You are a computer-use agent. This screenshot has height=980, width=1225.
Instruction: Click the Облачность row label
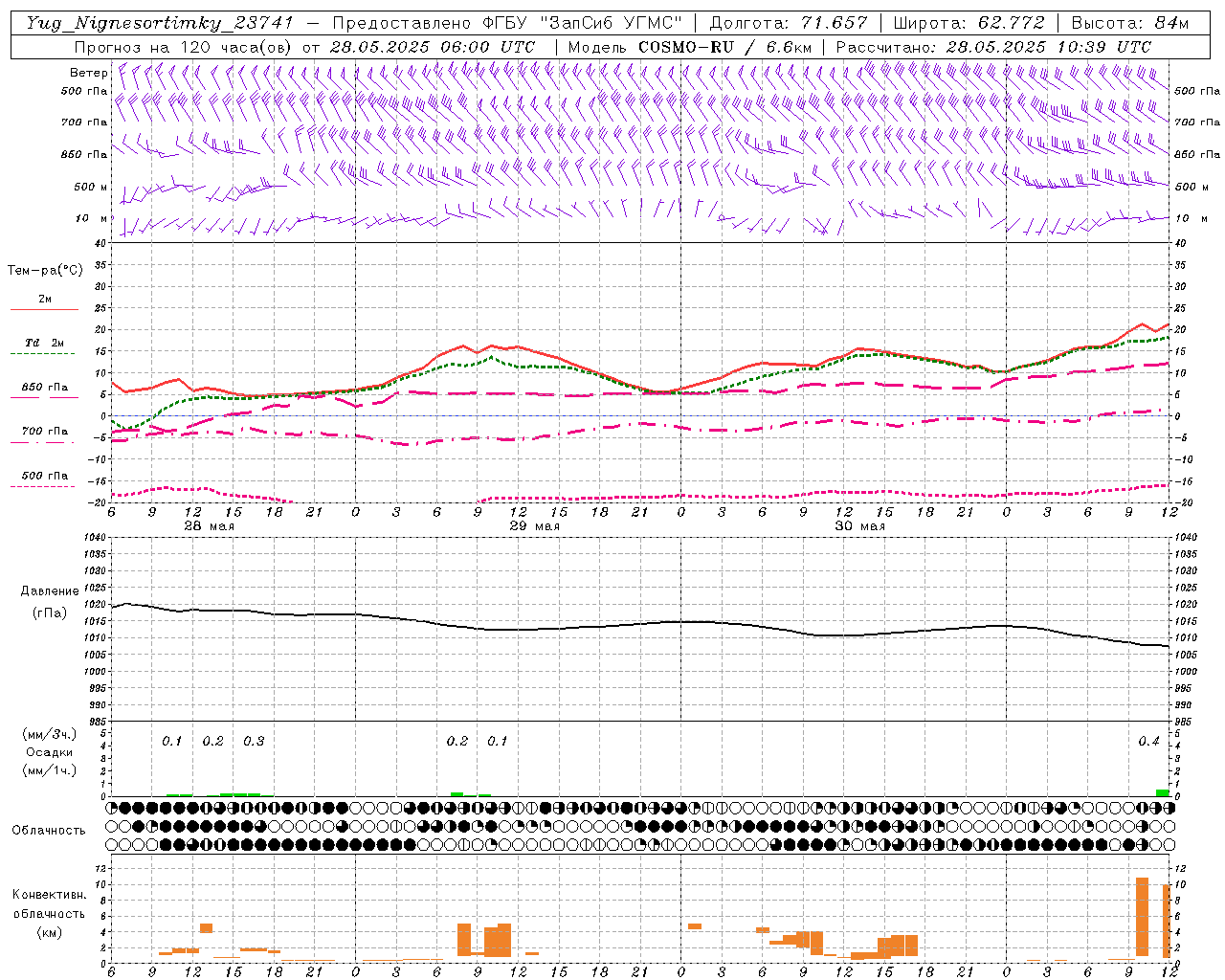49,831
